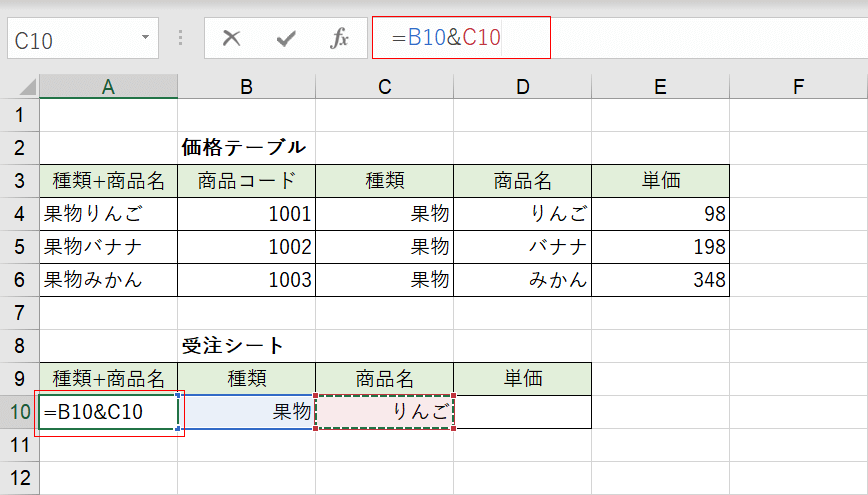Select row 12 header
This screenshot has height=495, width=868.
tap(19, 478)
